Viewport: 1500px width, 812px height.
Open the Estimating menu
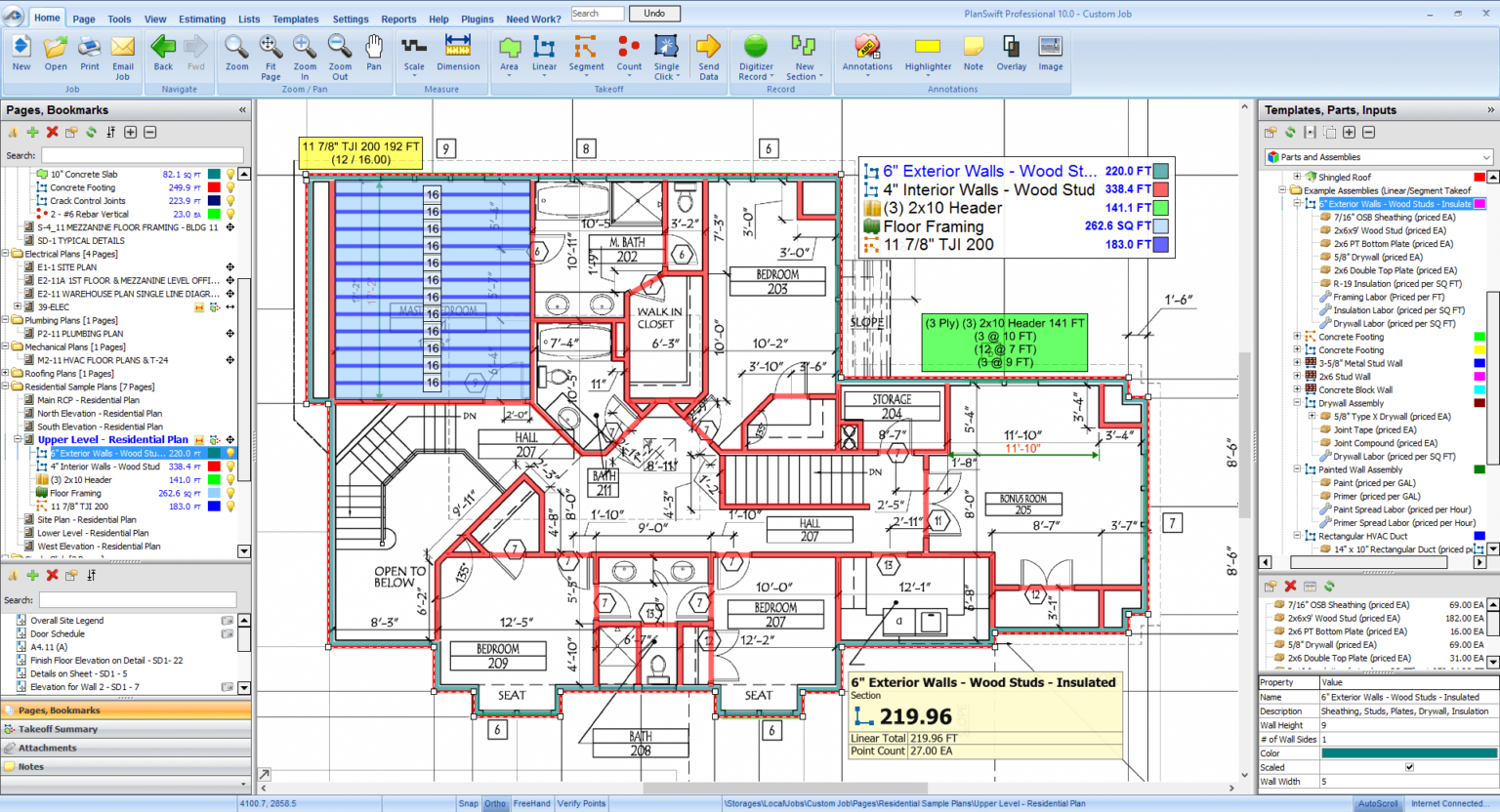tap(202, 19)
